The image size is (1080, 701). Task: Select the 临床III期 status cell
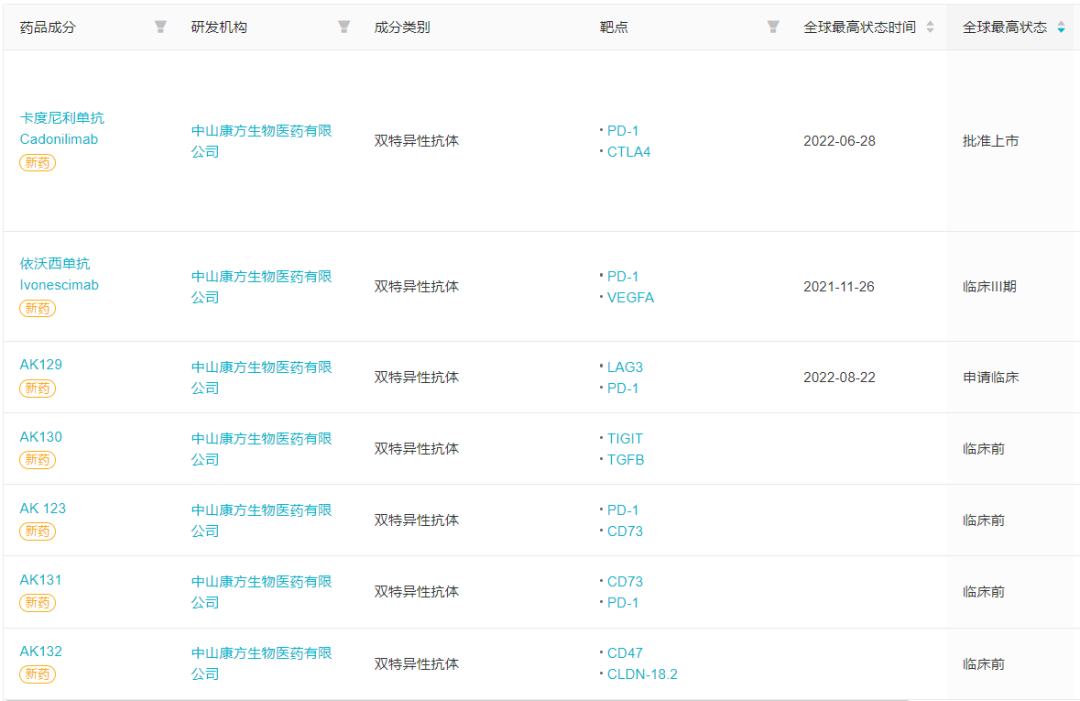pos(989,286)
